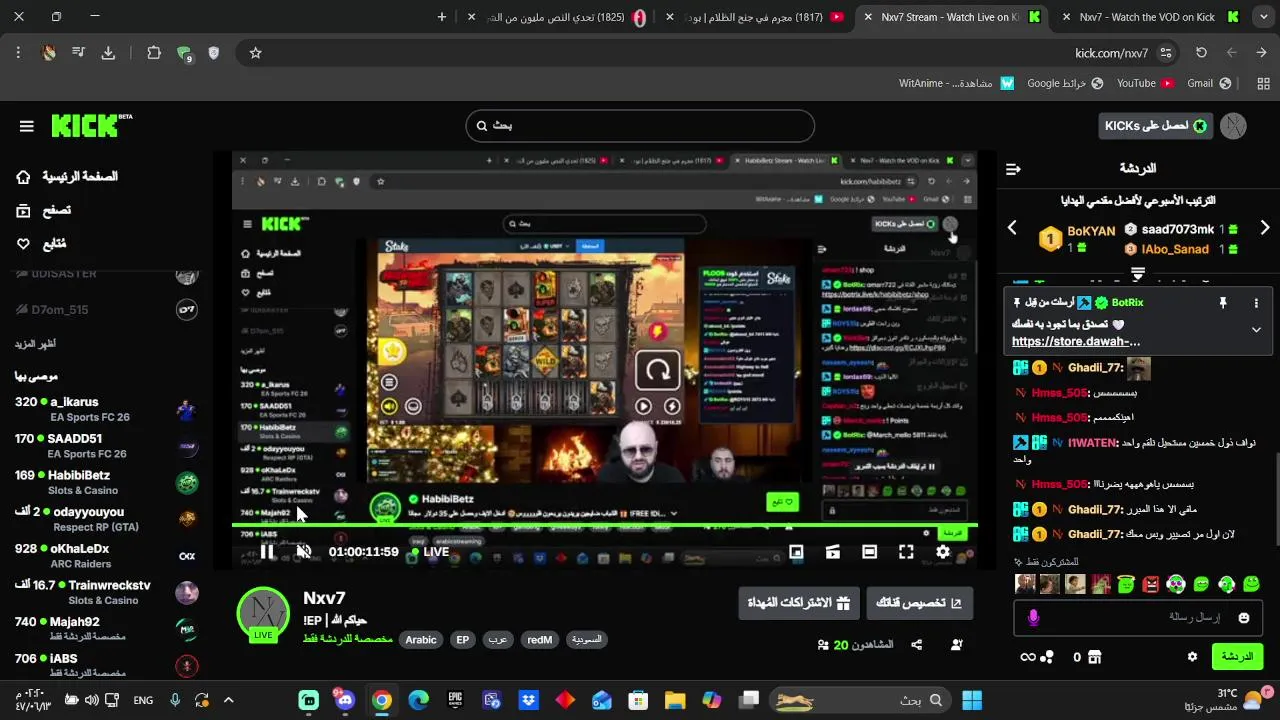Click the Arabic tag
This screenshot has height=720, width=1280.
[x=421, y=640]
